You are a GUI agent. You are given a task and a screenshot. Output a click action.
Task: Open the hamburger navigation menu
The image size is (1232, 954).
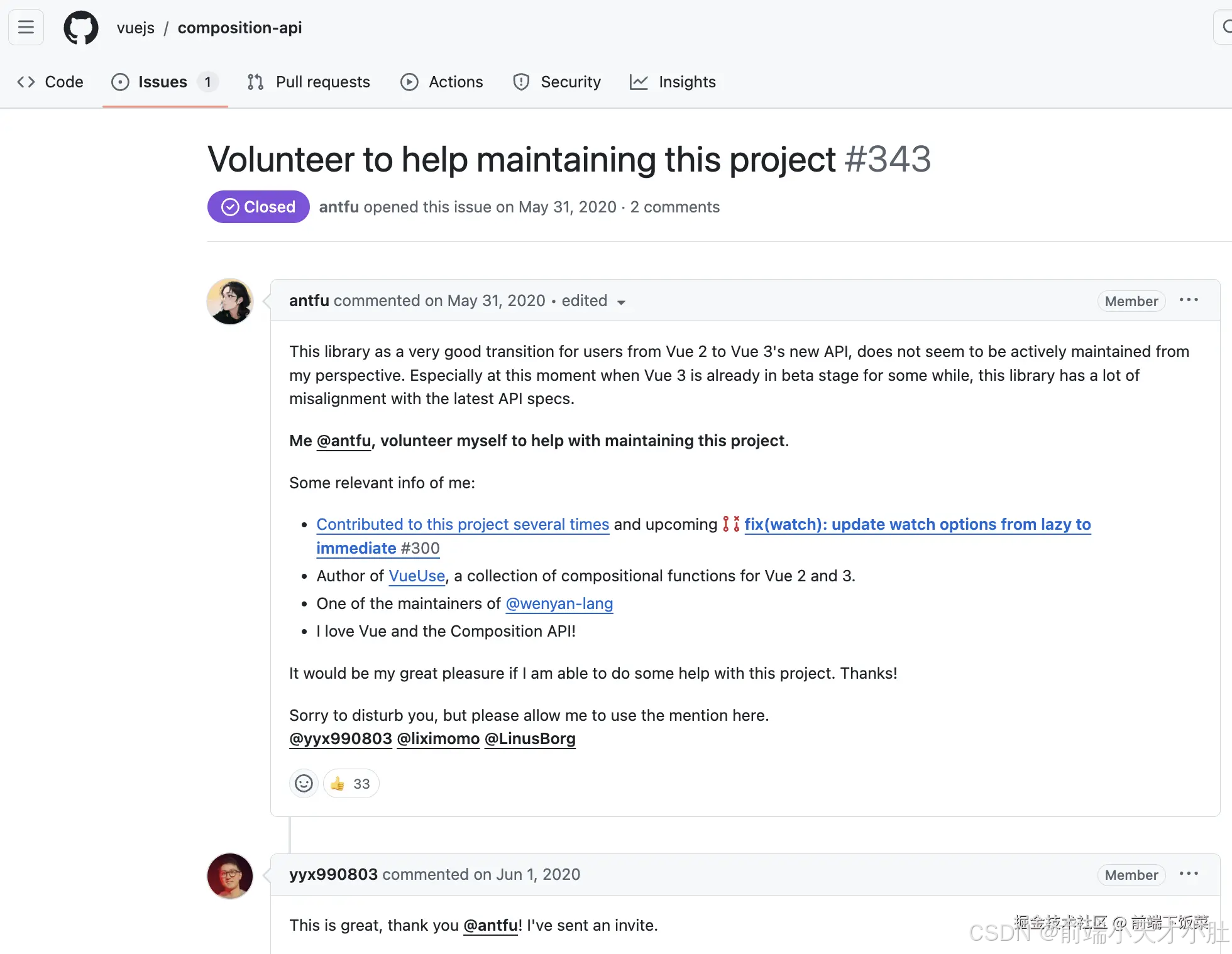25,27
